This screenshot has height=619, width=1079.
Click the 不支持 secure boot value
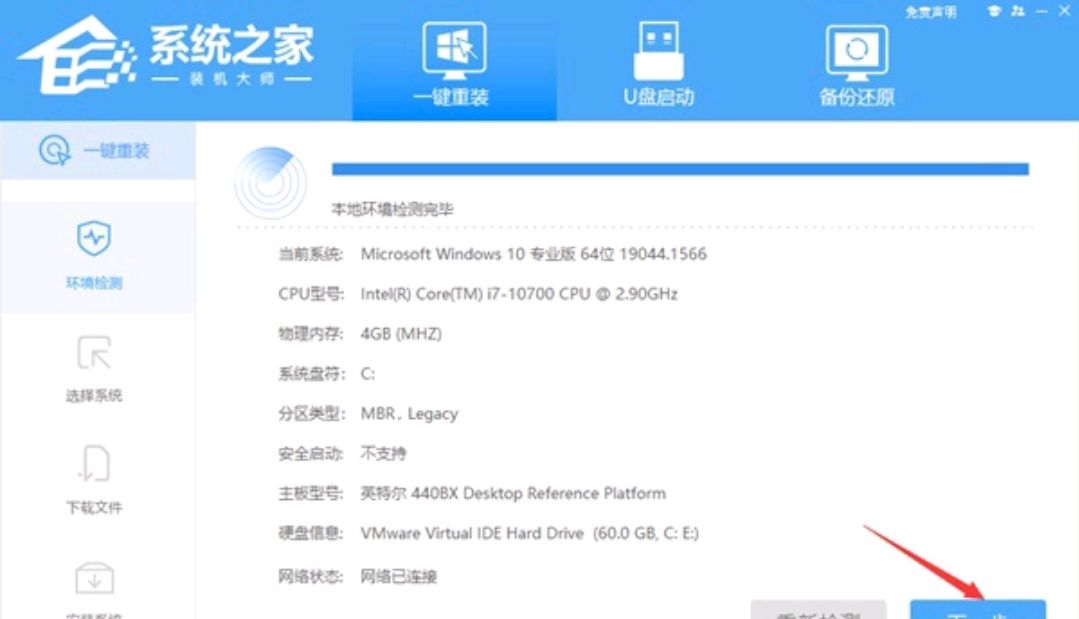point(383,453)
